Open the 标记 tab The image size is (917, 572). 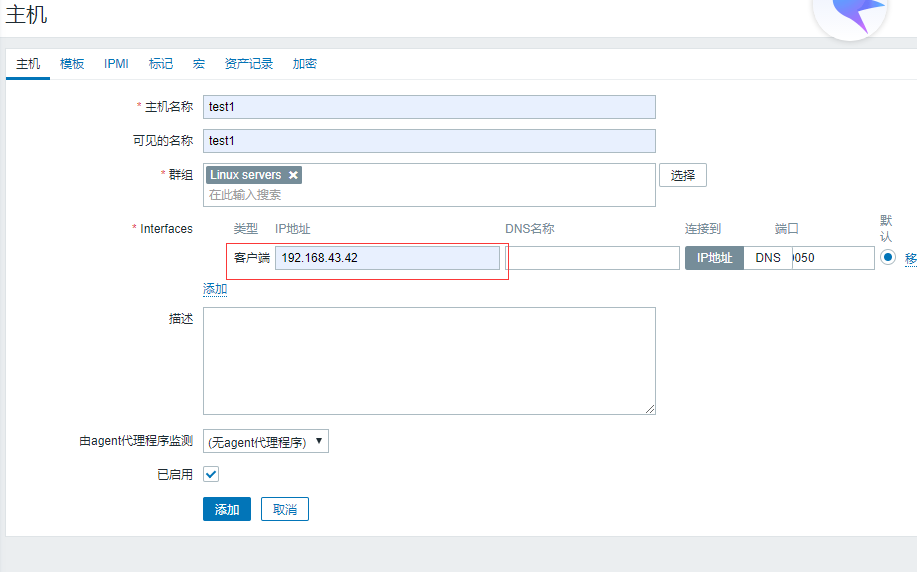click(x=161, y=64)
